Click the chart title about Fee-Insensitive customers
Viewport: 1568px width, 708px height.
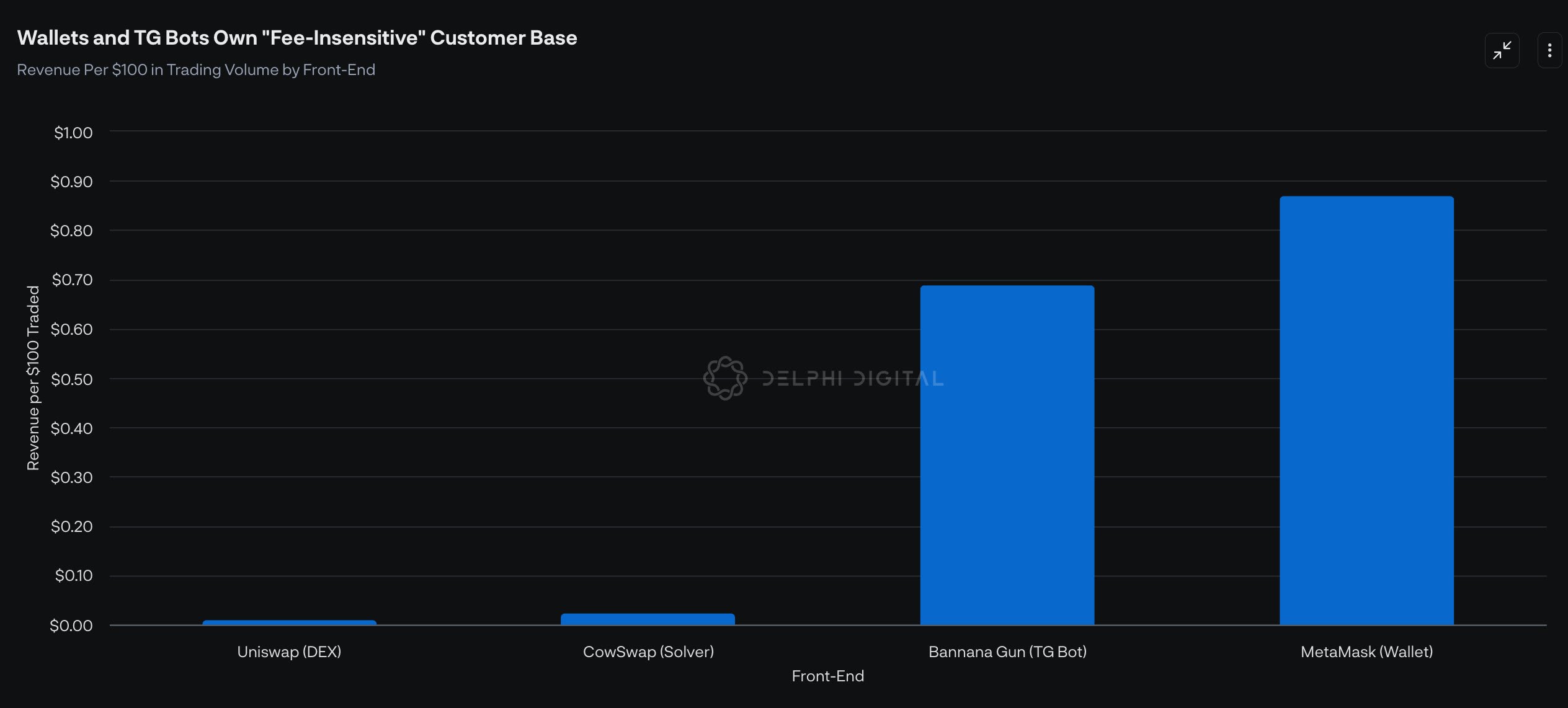[x=296, y=38]
